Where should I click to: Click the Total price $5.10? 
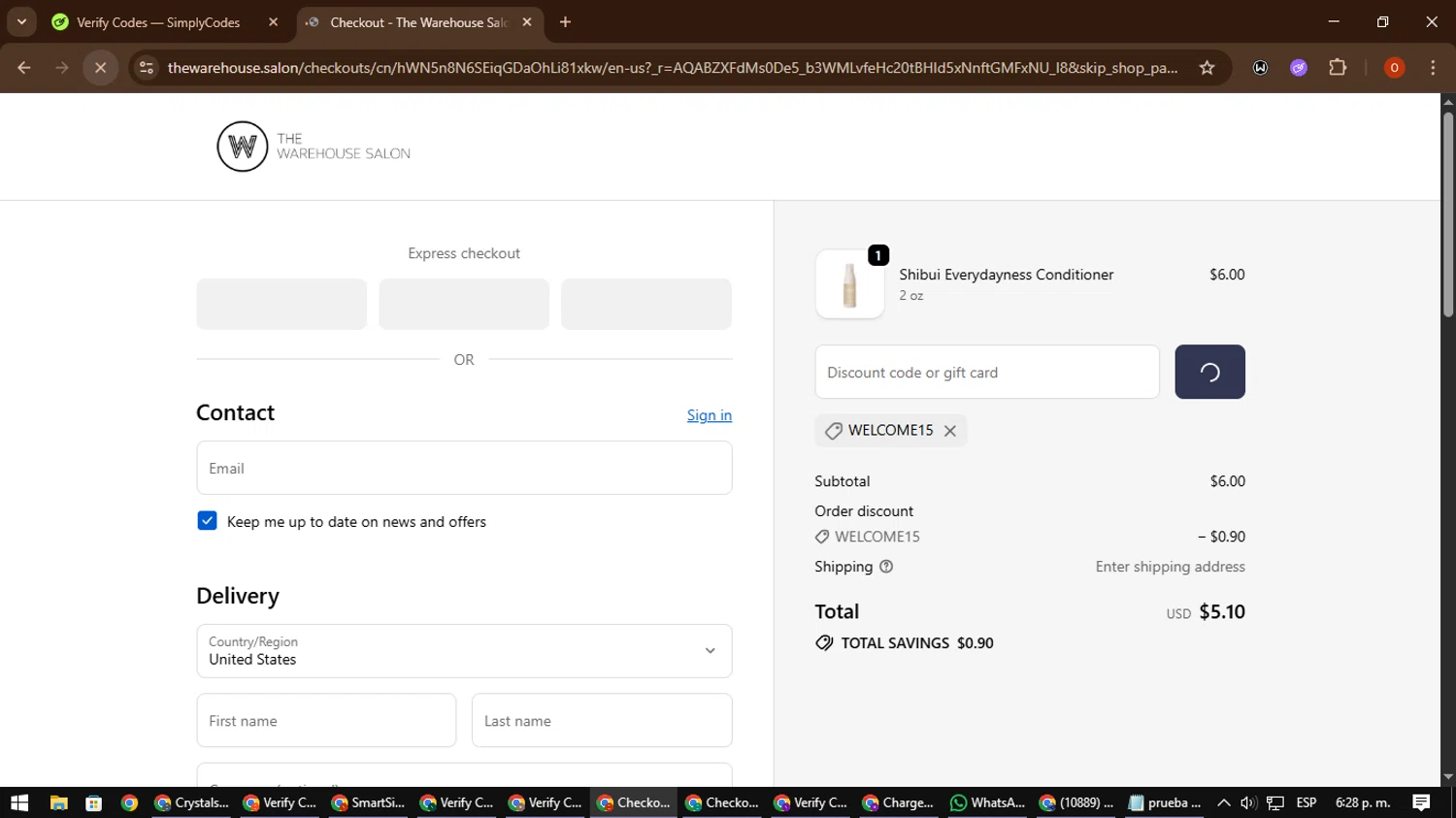click(1222, 612)
